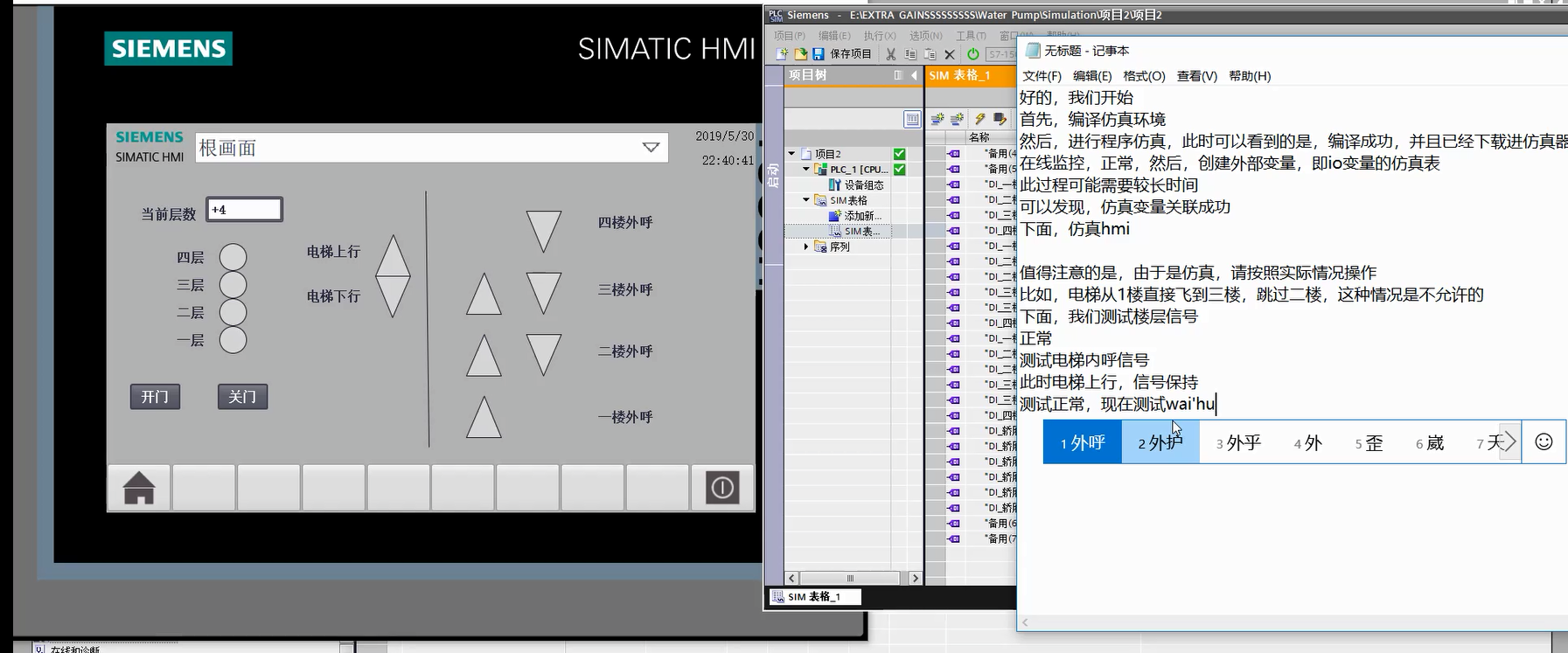Click the 一层 floor indicator circle

[x=233, y=340]
